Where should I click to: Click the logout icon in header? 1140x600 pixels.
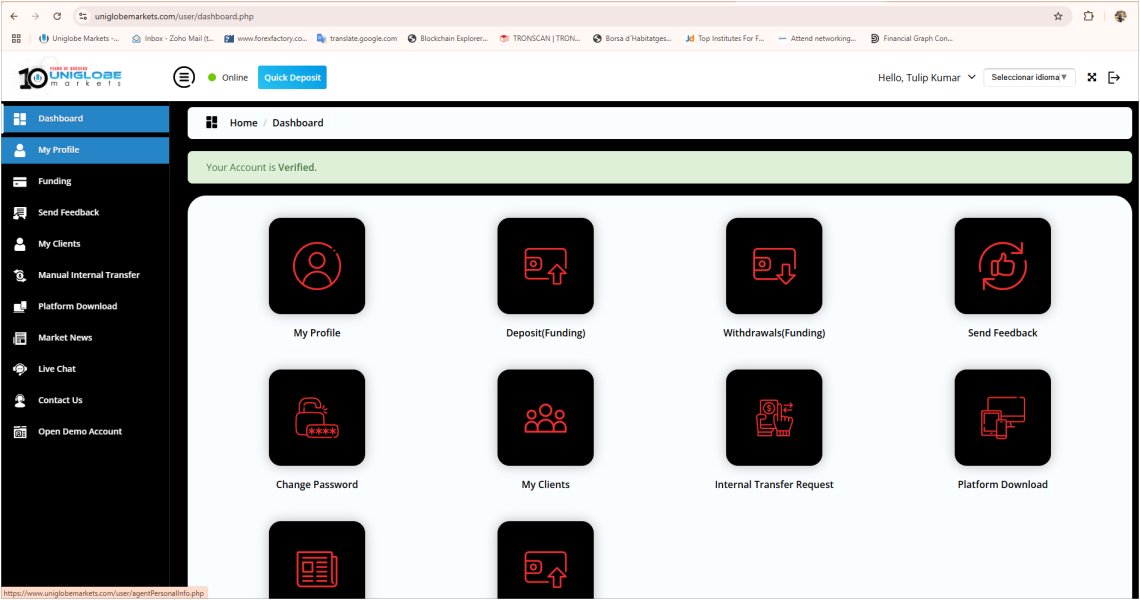pos(1114,77)
